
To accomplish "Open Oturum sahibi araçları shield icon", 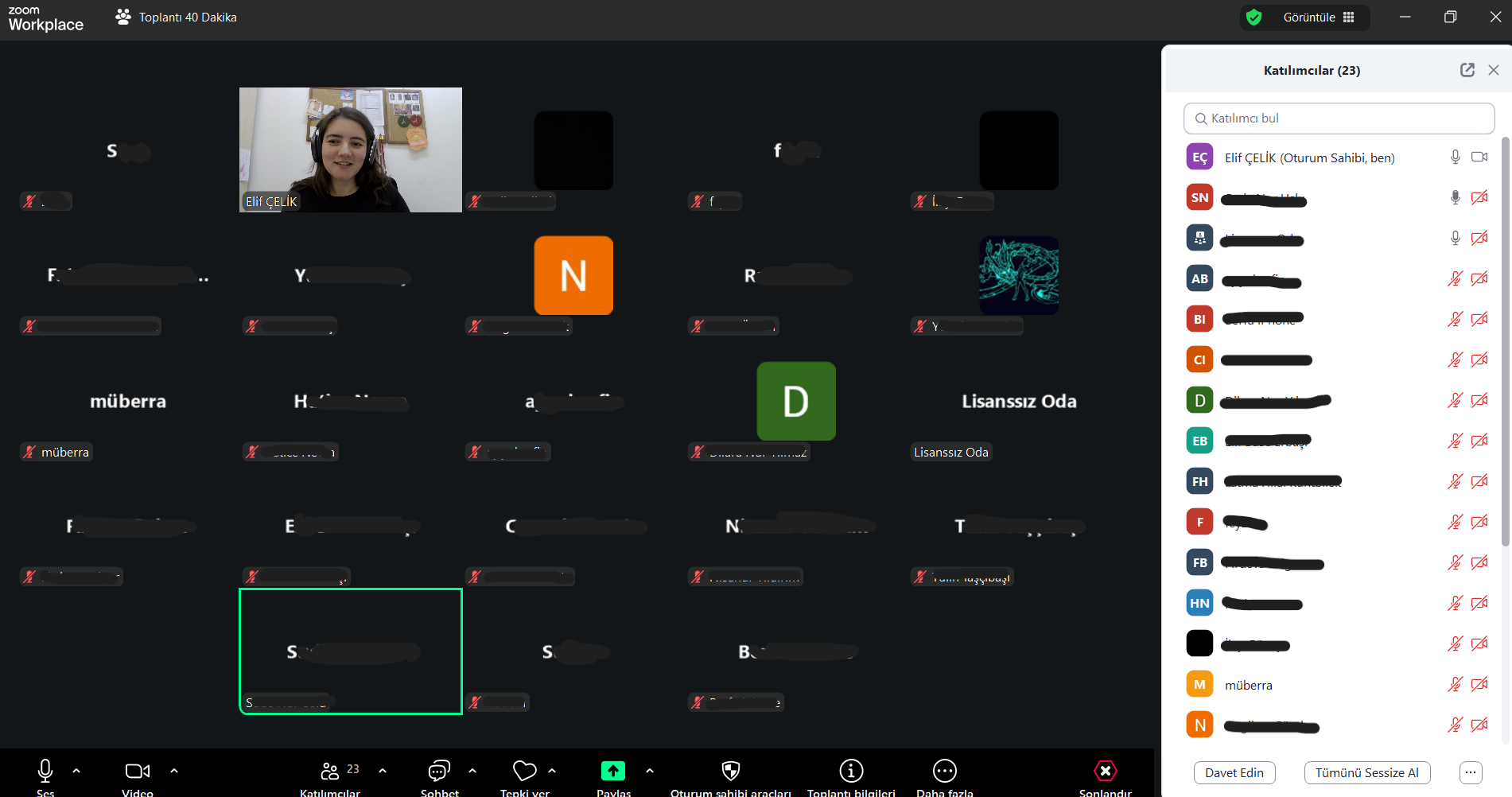I will [x=730, y=771].
